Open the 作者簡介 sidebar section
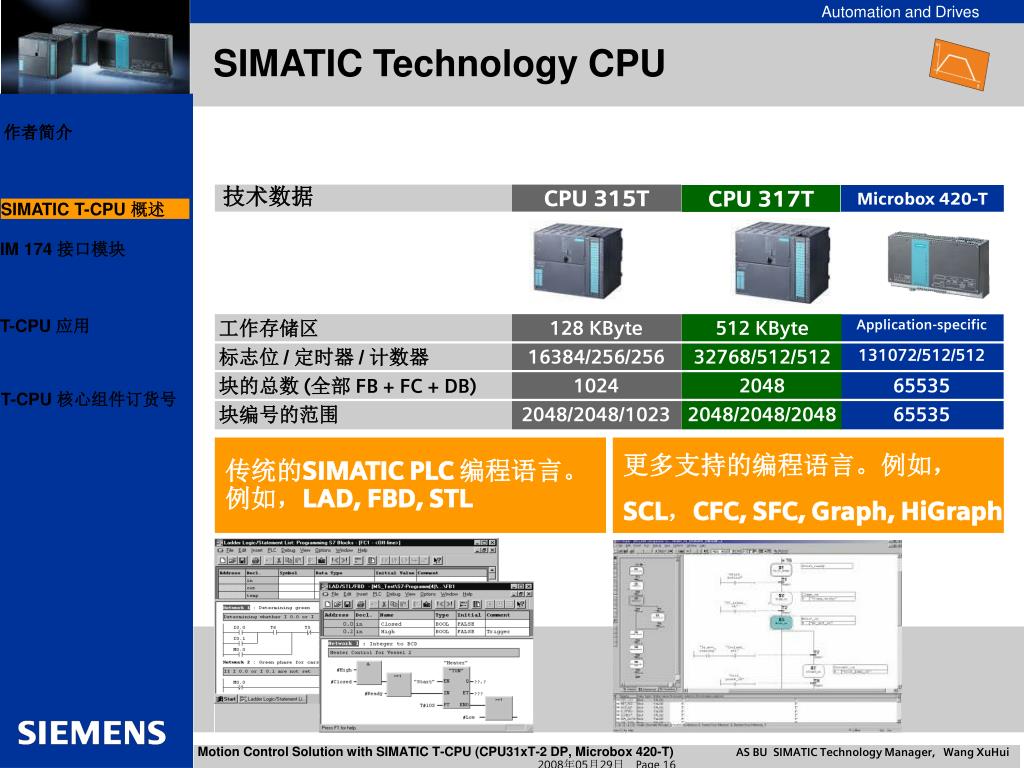The width and height of the screenshot is (1024, 768). [x=37, y=133]
